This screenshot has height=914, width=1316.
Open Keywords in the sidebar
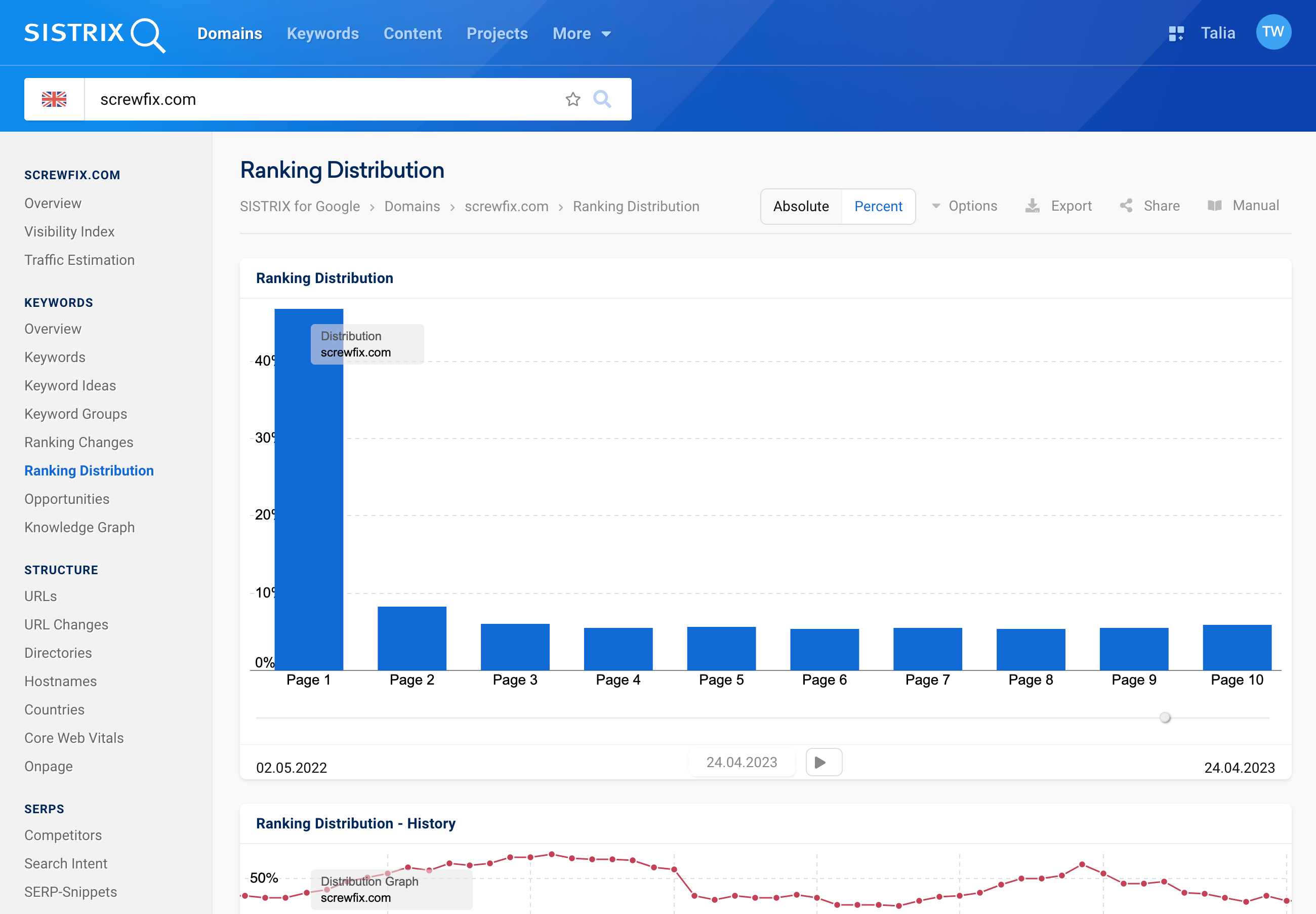55,357
